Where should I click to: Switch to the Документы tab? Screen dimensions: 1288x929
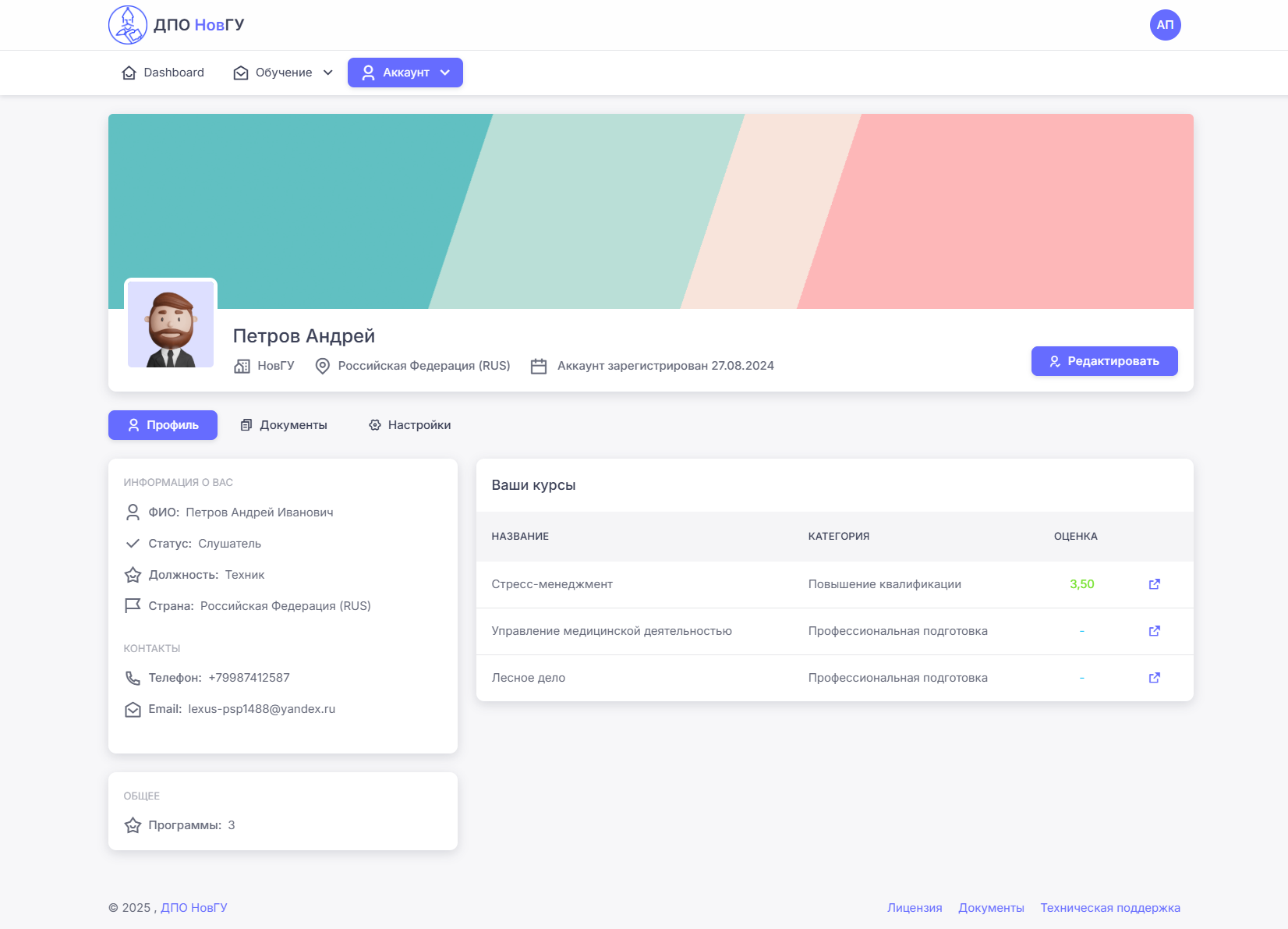click(x=284, y=425)
